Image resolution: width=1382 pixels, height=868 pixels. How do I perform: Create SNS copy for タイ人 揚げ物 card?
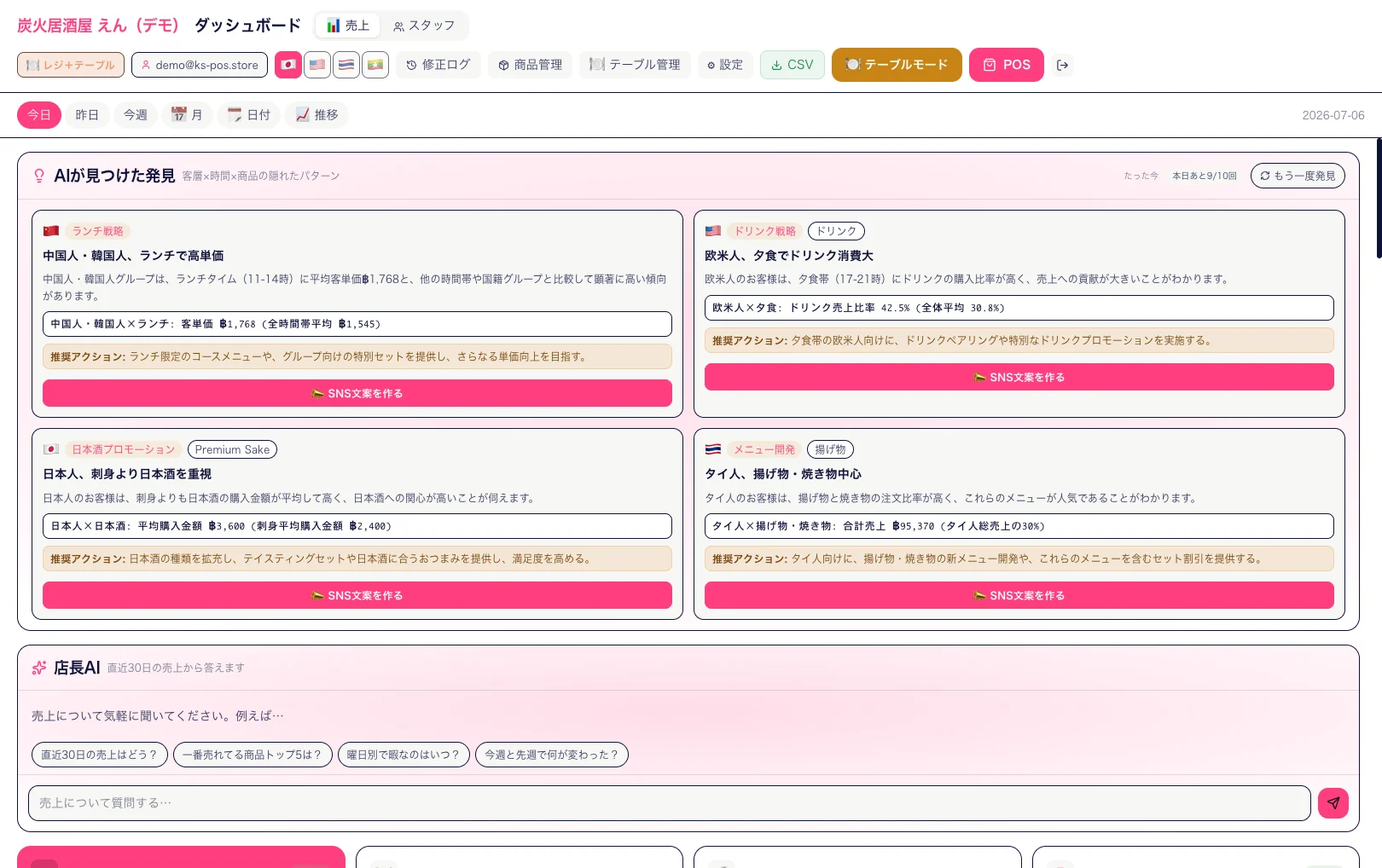pyautogui.click(x=1019, y=595)
